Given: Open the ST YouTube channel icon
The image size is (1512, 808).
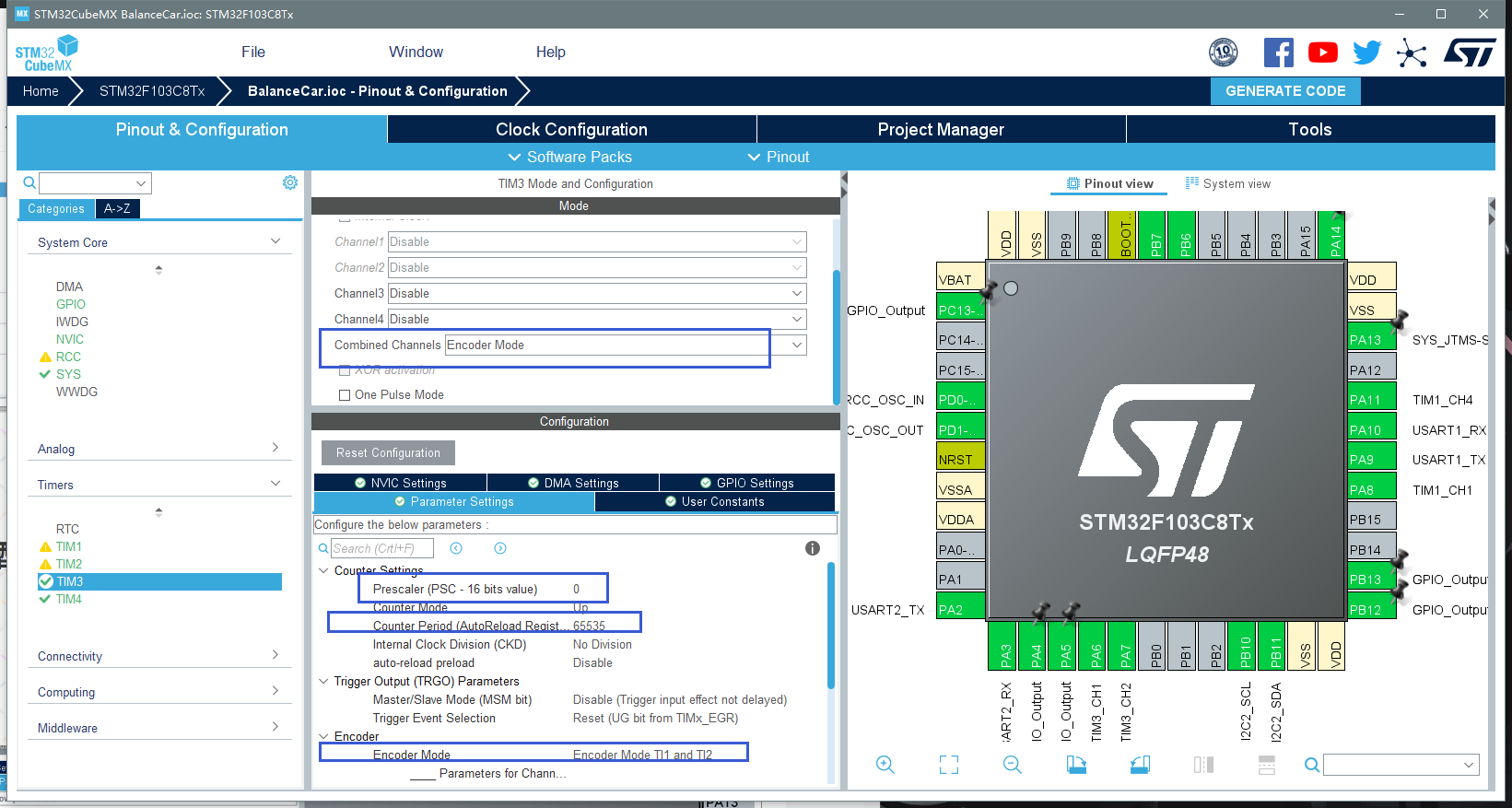Looking at the screenshot, I should coord(1323,53).
